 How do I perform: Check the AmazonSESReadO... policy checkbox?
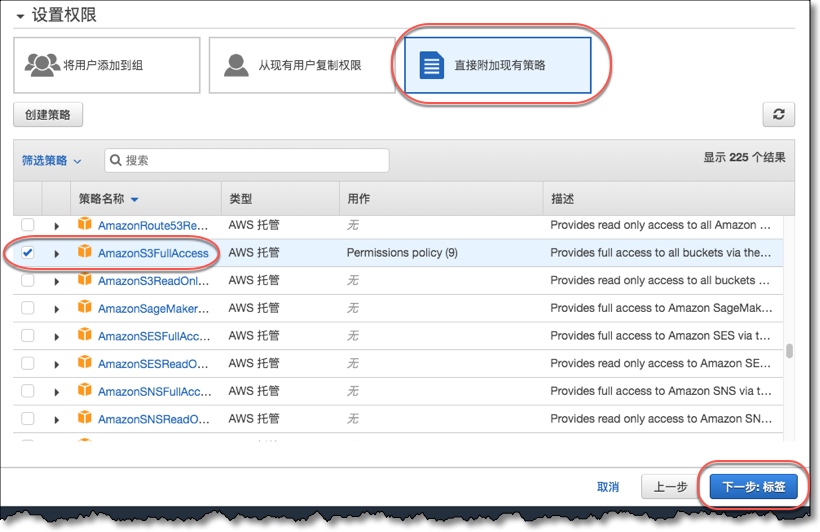28,364
